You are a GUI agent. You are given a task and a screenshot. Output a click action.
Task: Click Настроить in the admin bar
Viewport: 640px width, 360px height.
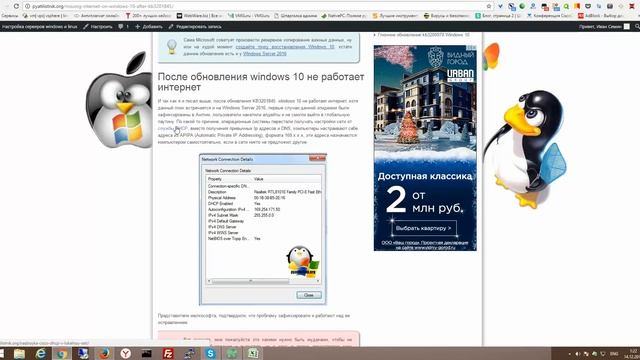tap(98, 27)
